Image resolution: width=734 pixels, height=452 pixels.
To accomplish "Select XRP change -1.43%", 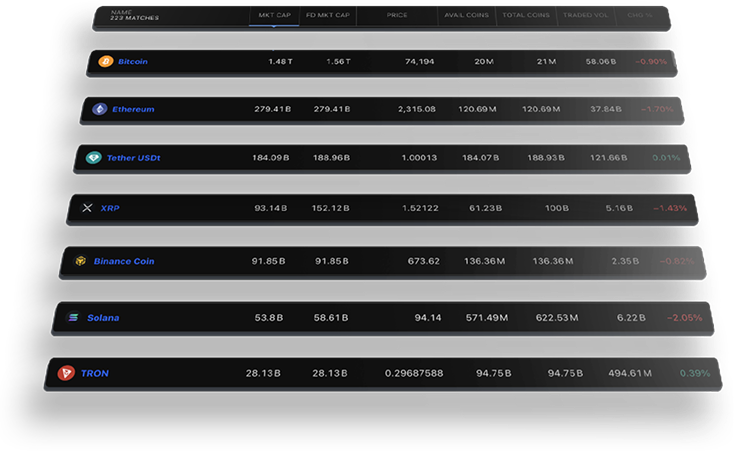I will pyautogui.click(x=670, y=208).
